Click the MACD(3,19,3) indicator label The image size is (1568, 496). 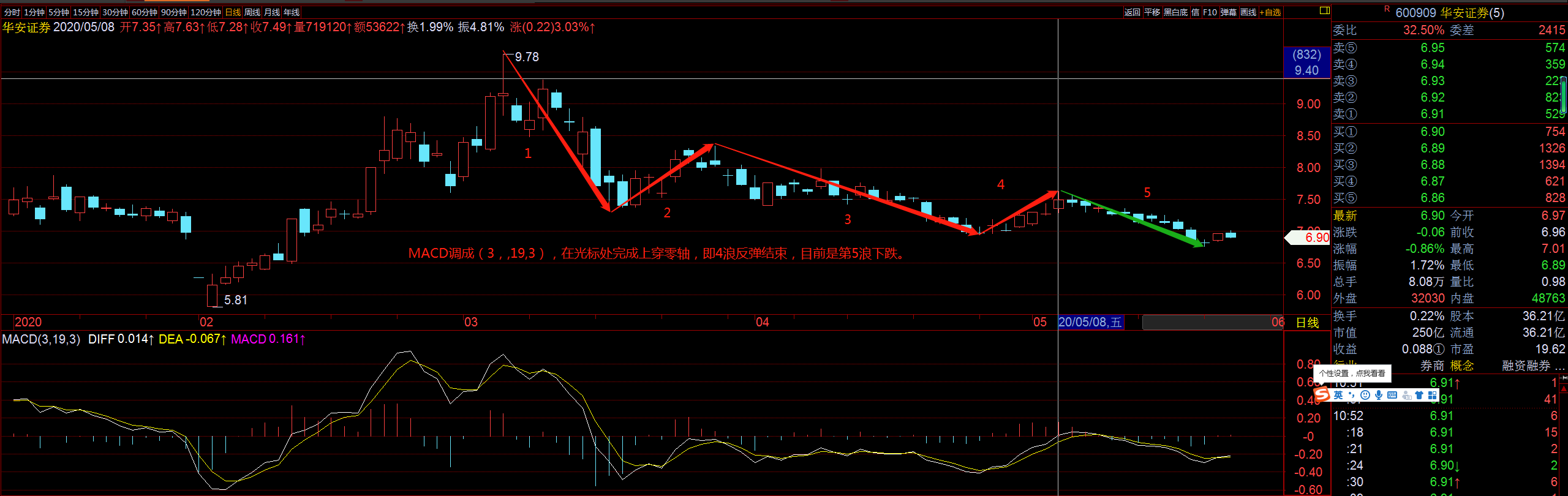pyautogui.click(x=41, y=339)
